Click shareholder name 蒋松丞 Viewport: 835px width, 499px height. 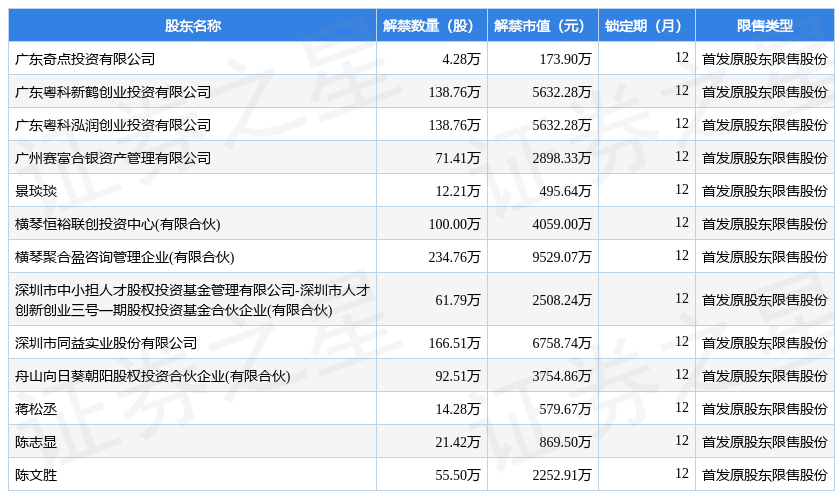(x=36, y=408)
